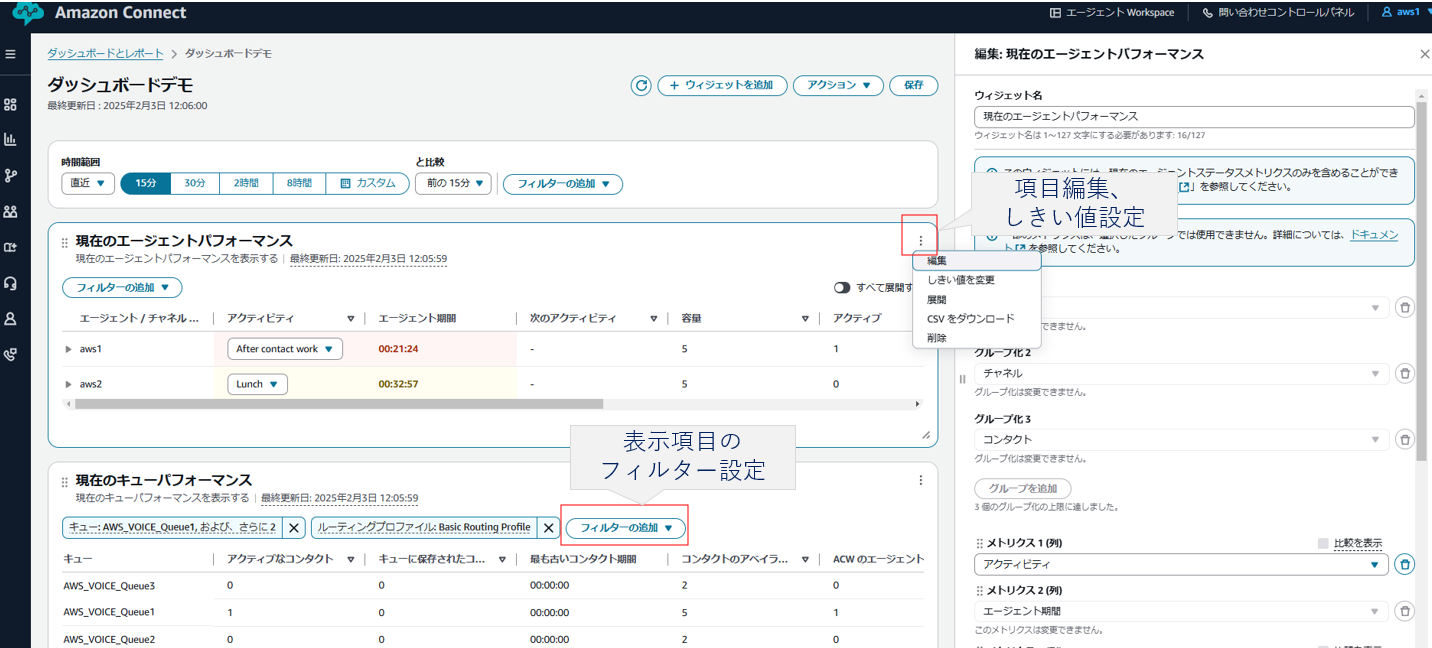Viewport: 1432px width, 648px height.
Task: Select the 8時間 time range
Action: click(x=300, y=183)
